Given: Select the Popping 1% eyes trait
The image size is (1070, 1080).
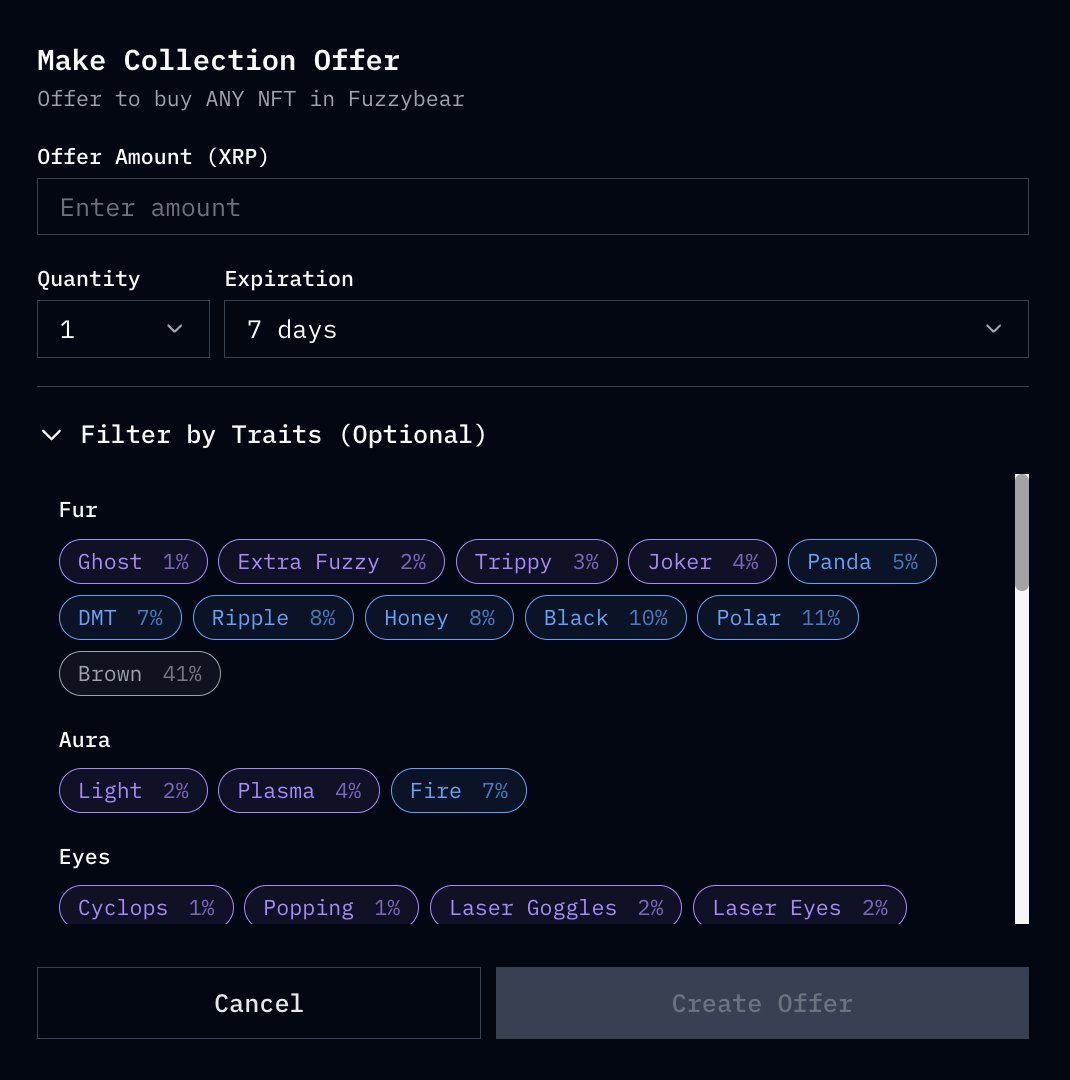Looking at the screenshot, I should pos(331,905).
